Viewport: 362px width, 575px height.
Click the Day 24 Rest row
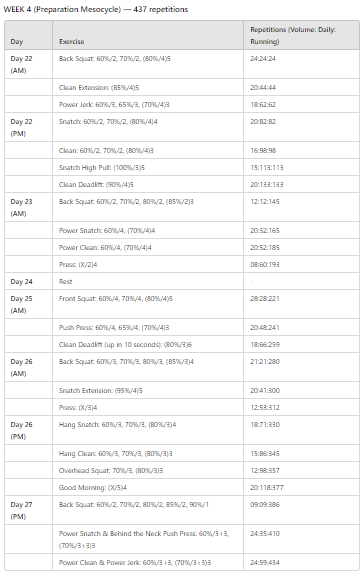coord(182,281)
